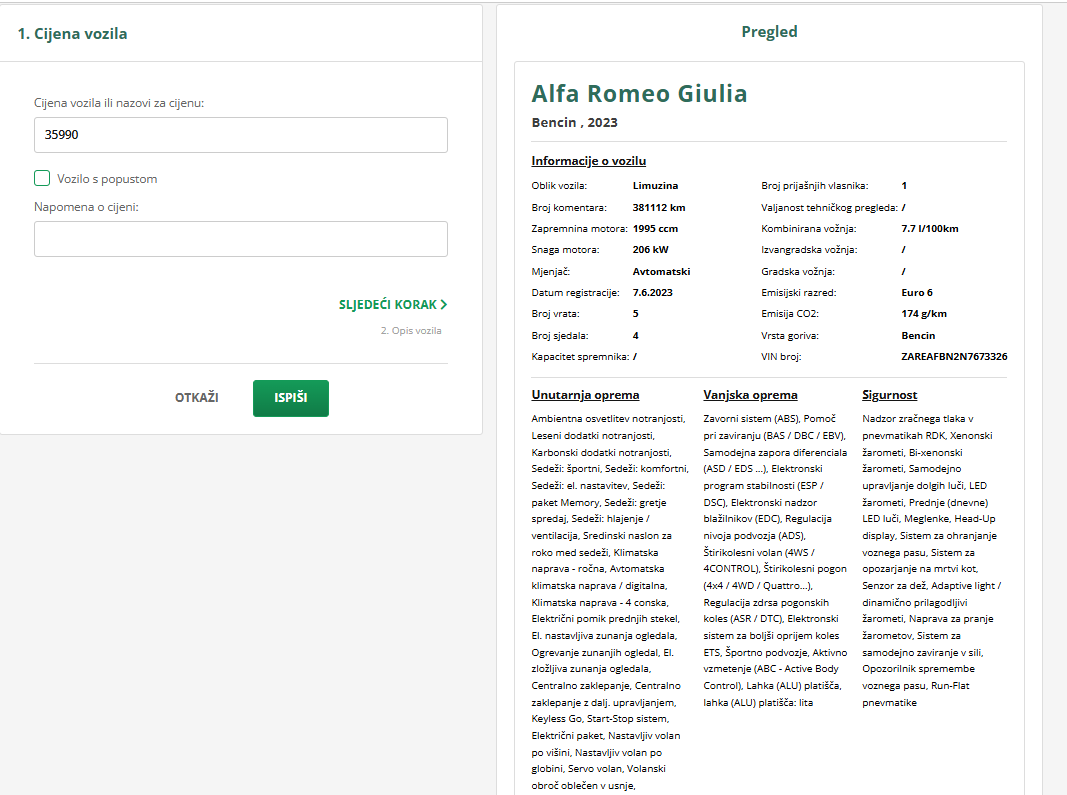The height and width of the screenshot is (795, 1067).
Task: Click the engine power '206 kW'
Action: 651,250
